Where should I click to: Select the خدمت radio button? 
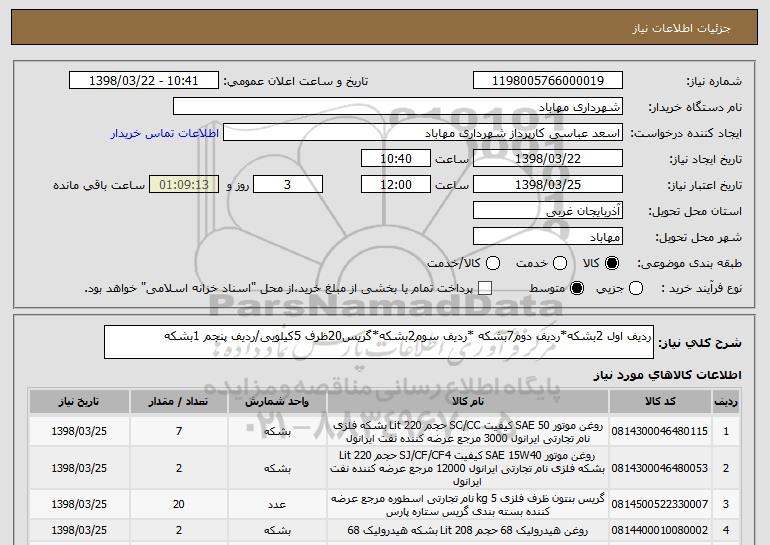(x=560, y=264)
